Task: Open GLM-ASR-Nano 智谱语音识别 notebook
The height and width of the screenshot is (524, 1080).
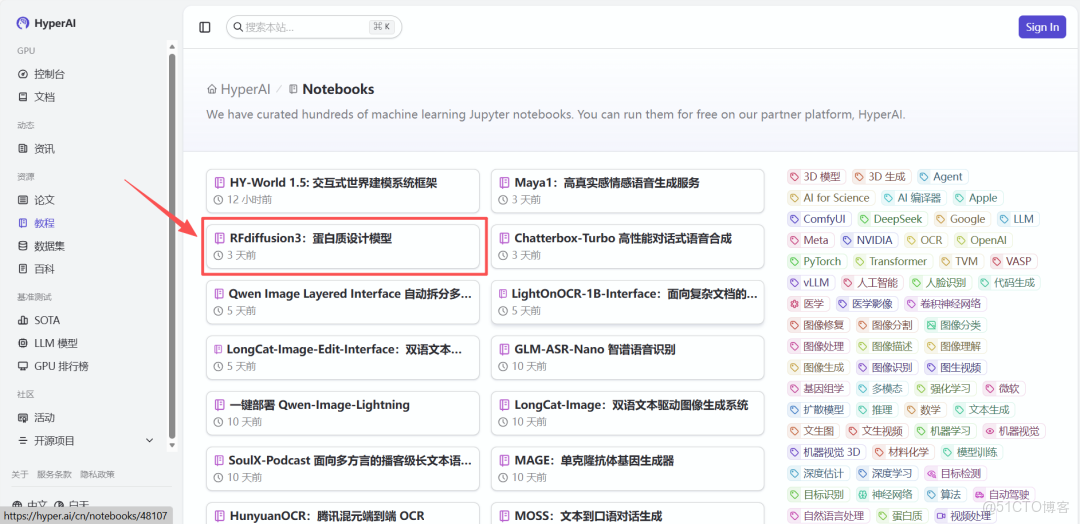Action: tap(627, 357)
